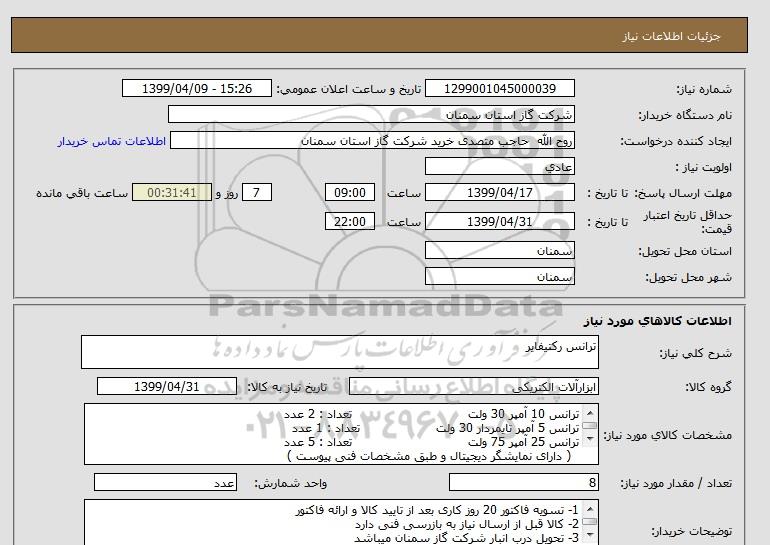Screen dimensions: 770x545
Task: Click the need date field next to تاریخ نیاز به کالا
Action: click(x=166, y=386)
